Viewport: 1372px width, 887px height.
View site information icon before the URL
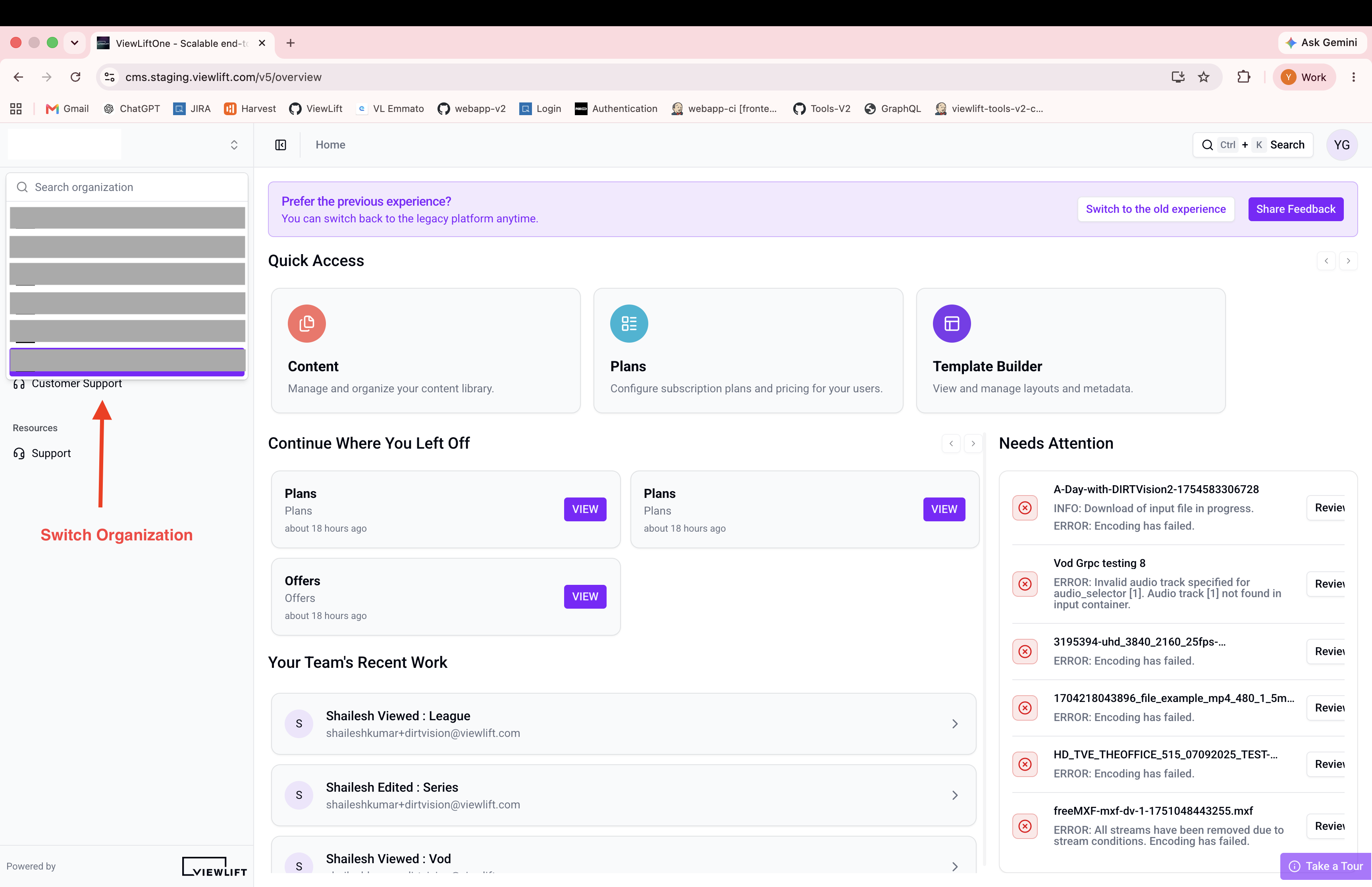pyautogui.click(x=110, y=77)
